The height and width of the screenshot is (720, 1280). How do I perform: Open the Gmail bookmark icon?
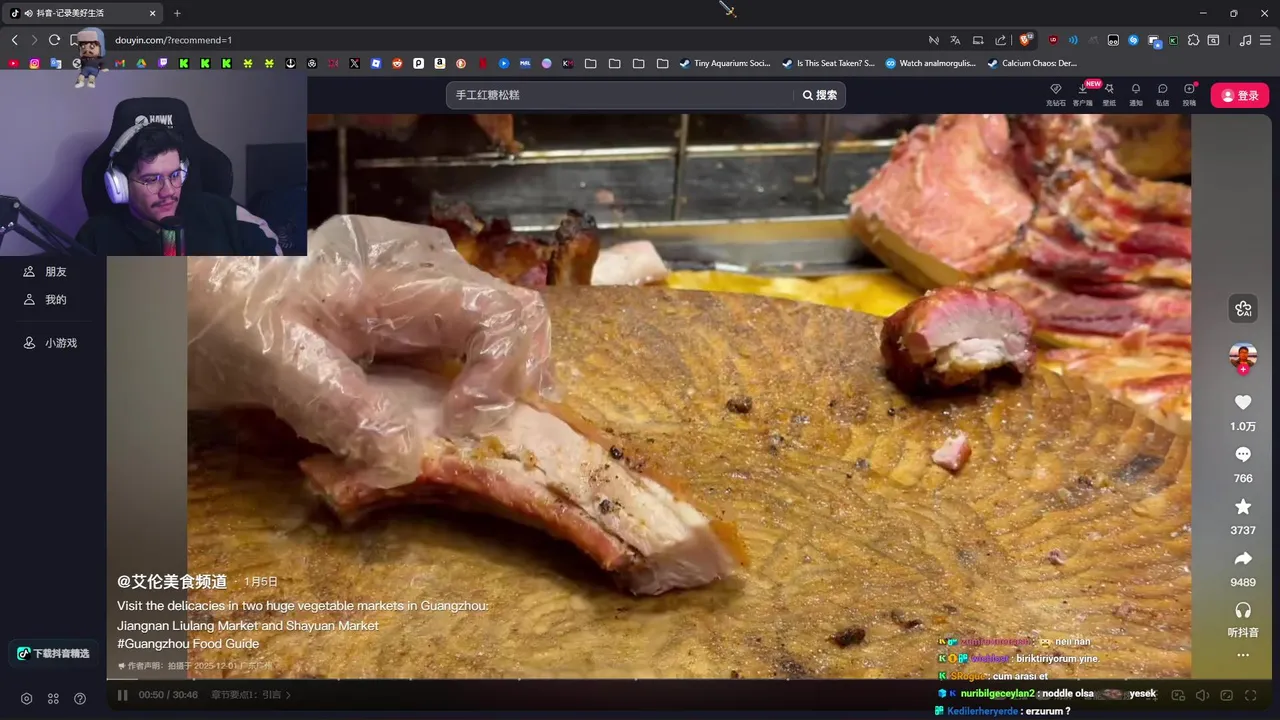point(120,63)
